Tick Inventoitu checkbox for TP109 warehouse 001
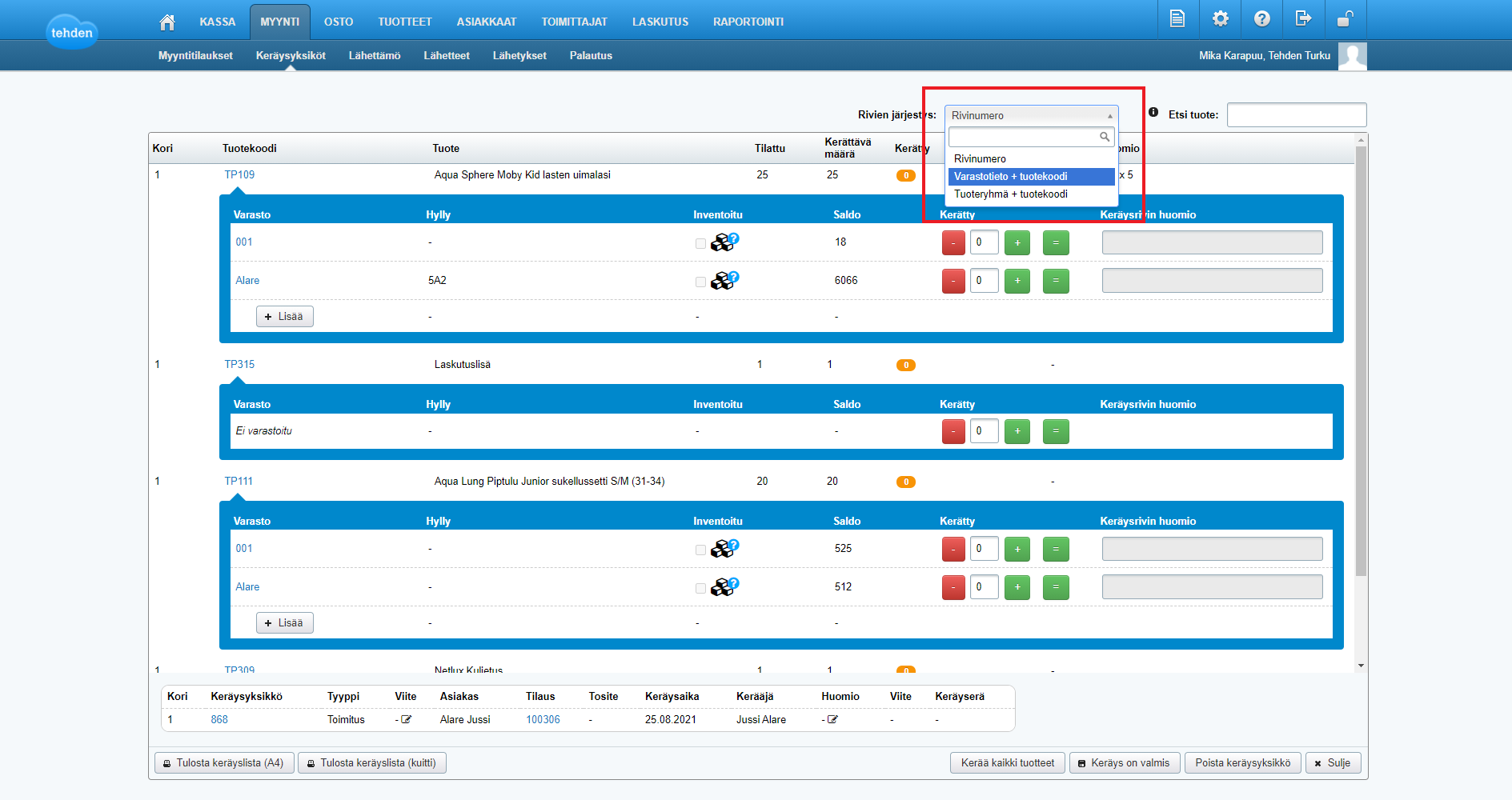1512x800 pixels. click(x=700, y=243)
